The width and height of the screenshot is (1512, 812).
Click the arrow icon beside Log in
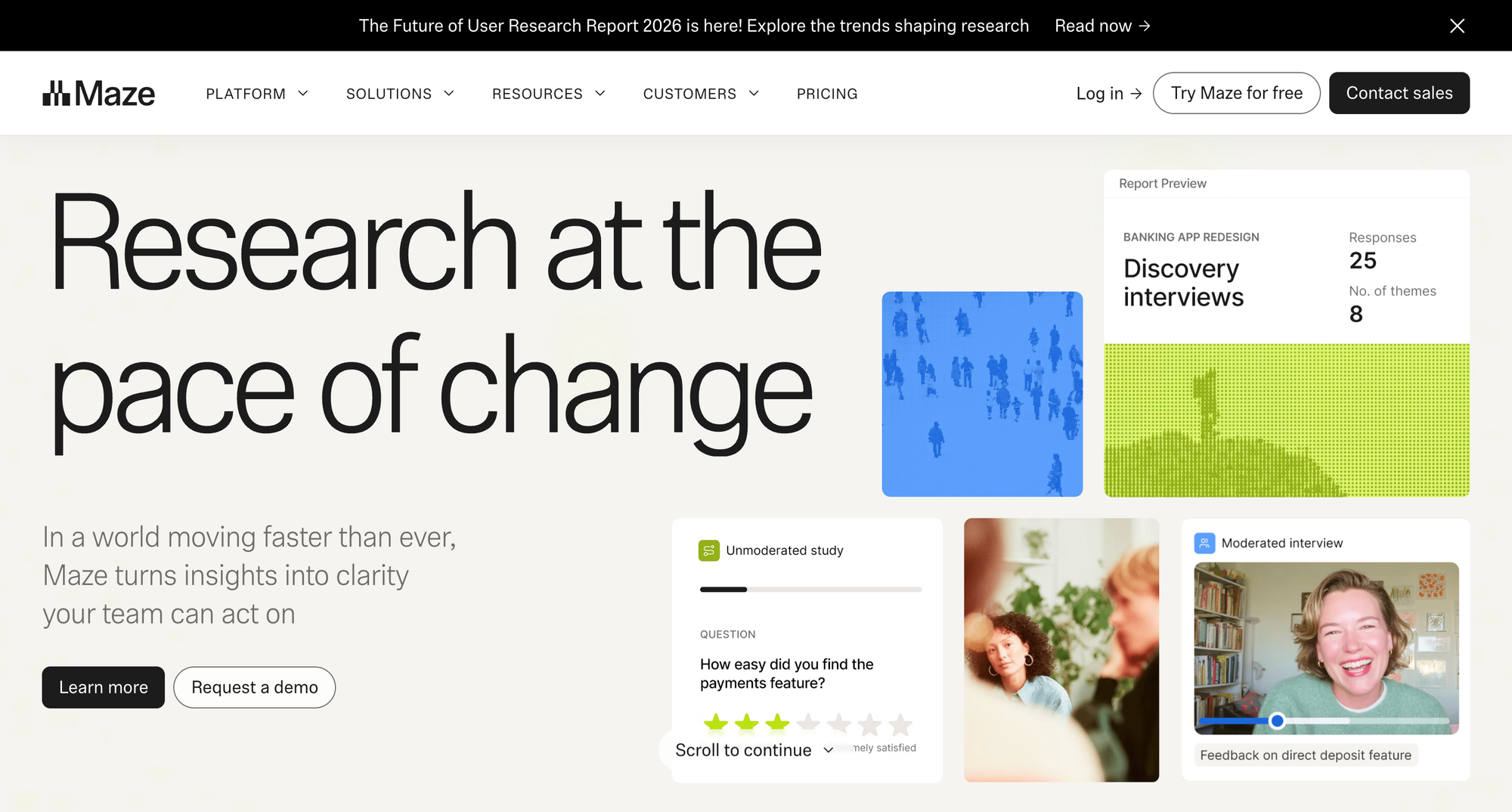point(1136,94)
